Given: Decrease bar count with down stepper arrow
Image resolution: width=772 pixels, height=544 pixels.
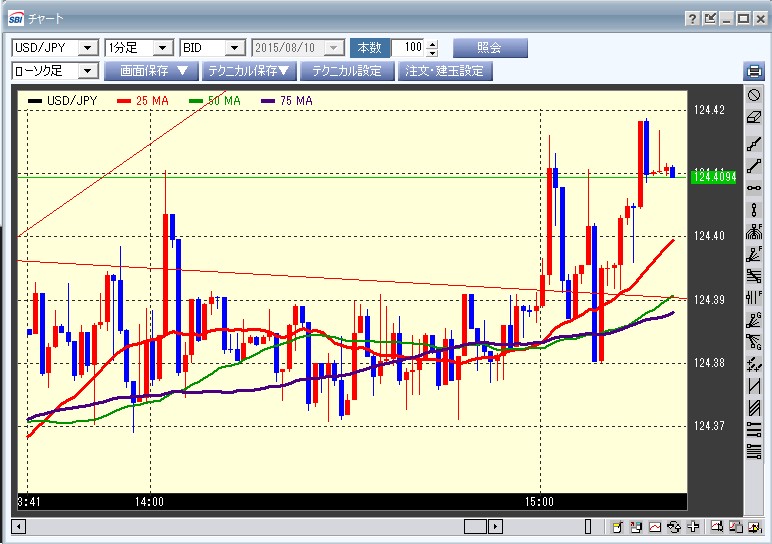Looking at the screenshot, I should [432, 52].
